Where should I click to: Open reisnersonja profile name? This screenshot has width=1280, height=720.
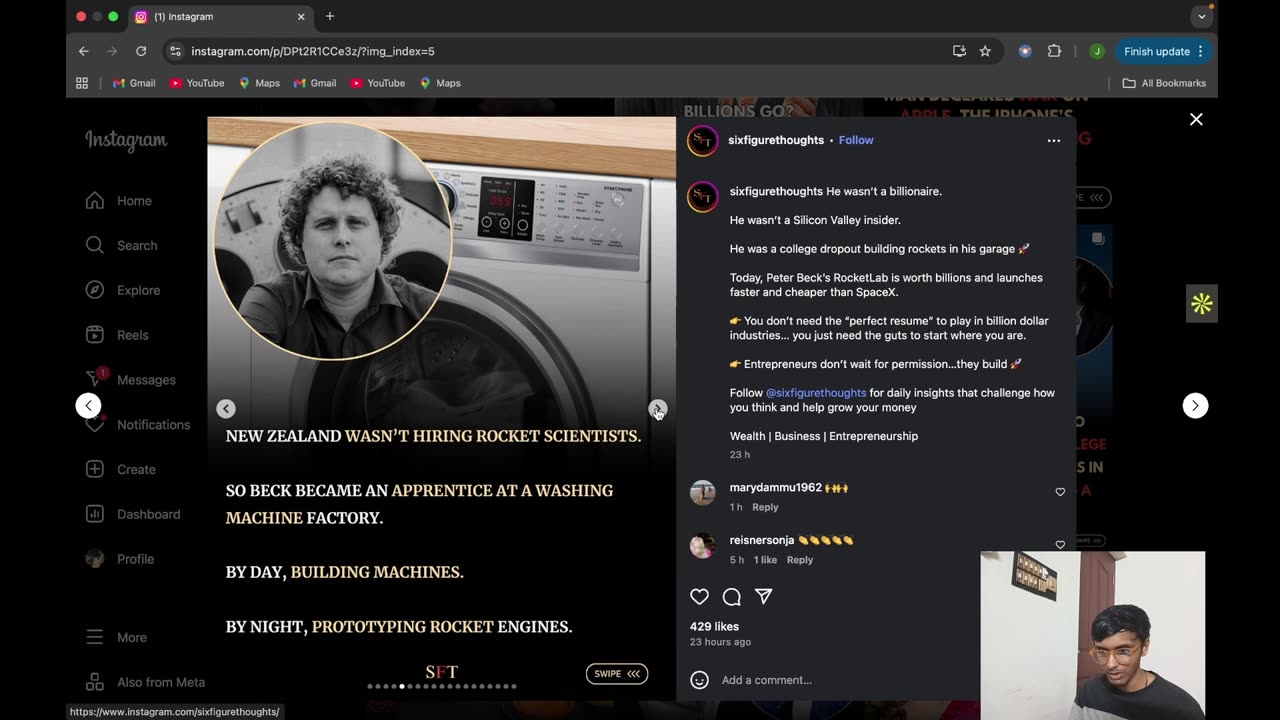pyautogui.click(x=762, y=540)
